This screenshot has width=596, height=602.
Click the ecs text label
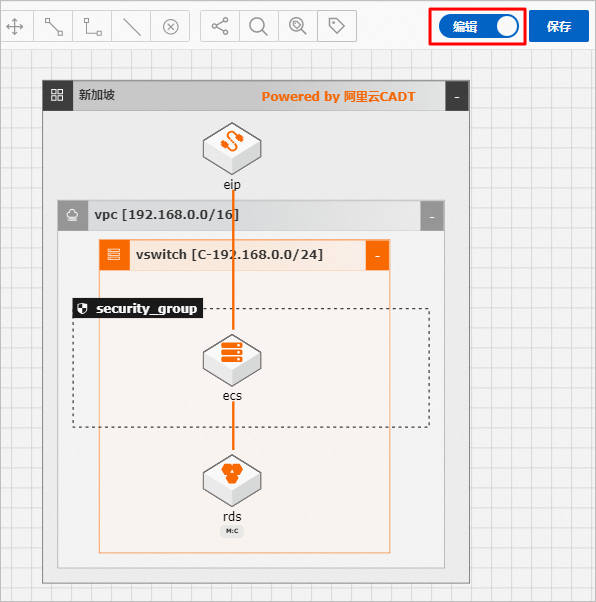coord(232,396)
